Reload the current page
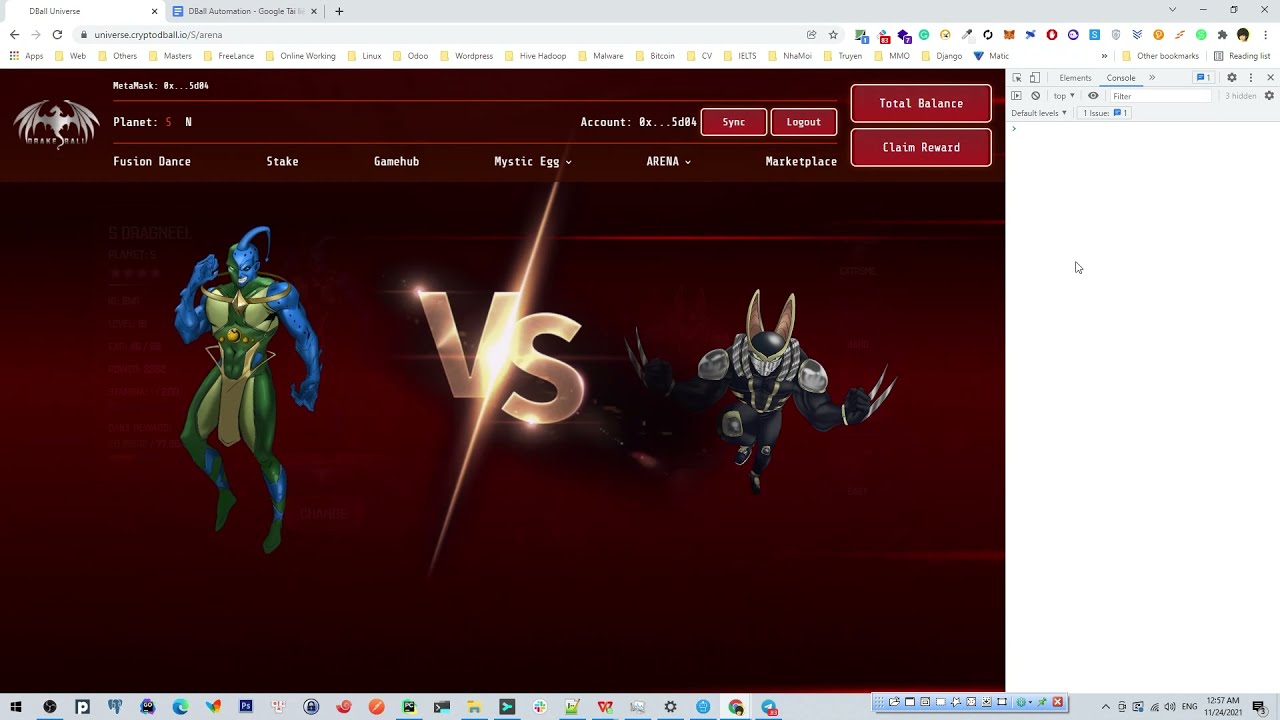Screen dimensions: 1280x720 [x=57, y=34]
